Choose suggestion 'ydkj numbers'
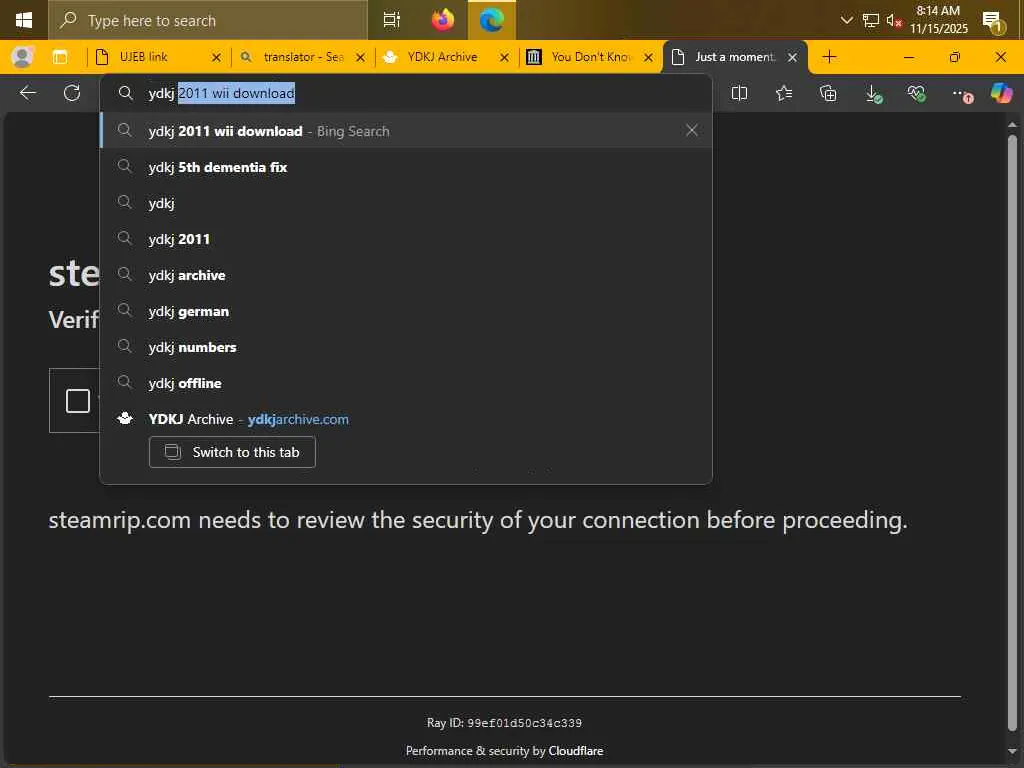This screenshot has height=768, width=1024. (406, 347)
